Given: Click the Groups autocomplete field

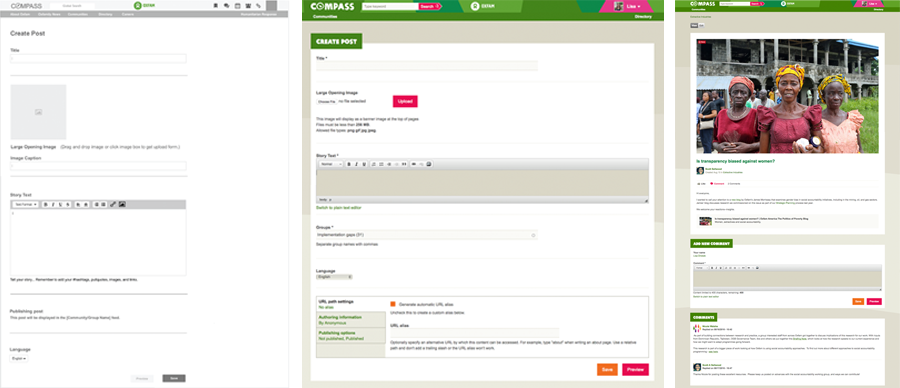Looking at the screenshot, I should (427, 235).
